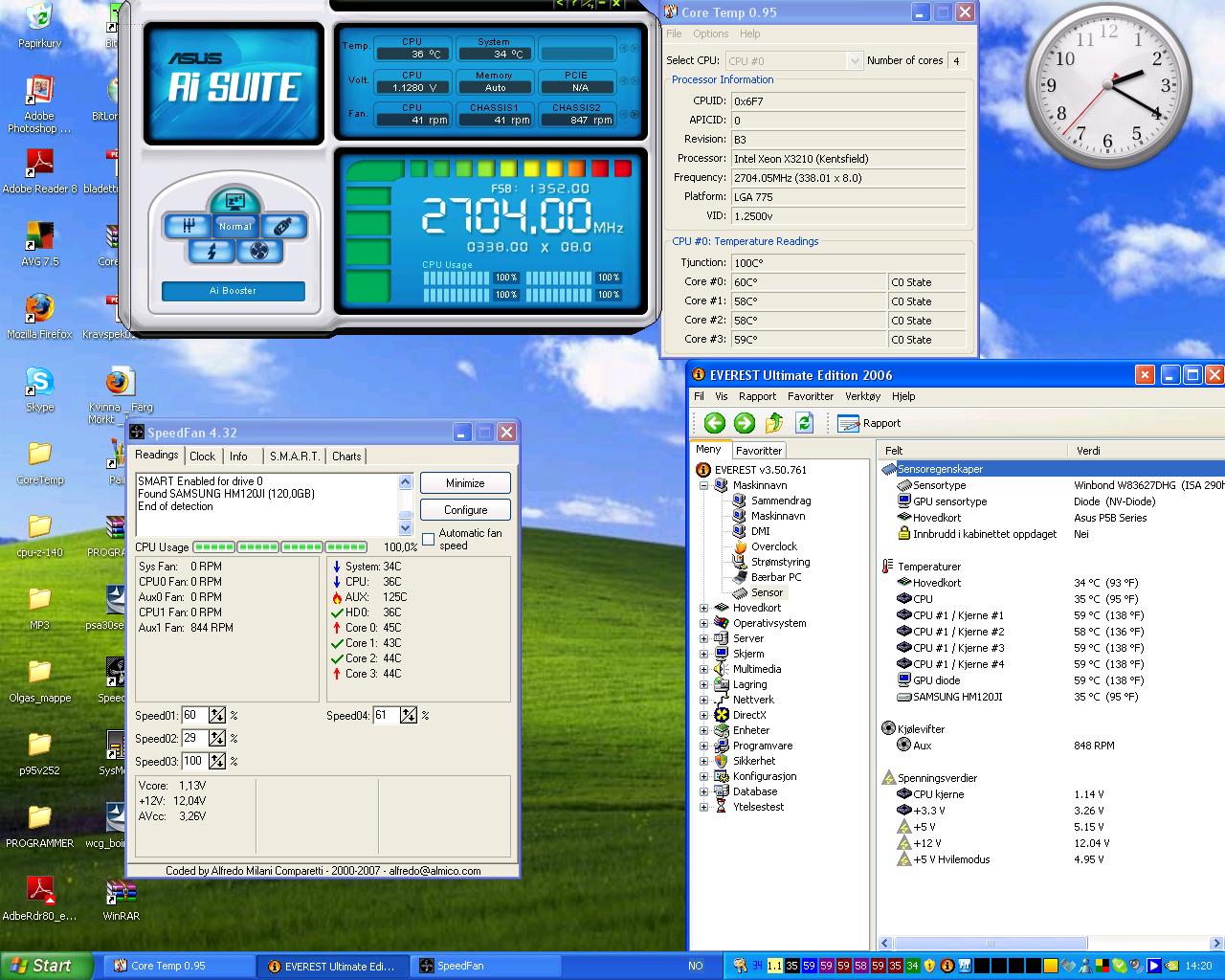Expand the Operativsystem tree node in EVEREST
Screen dimensions: 1225x980
pyautogui.click(x=703, y=623)
